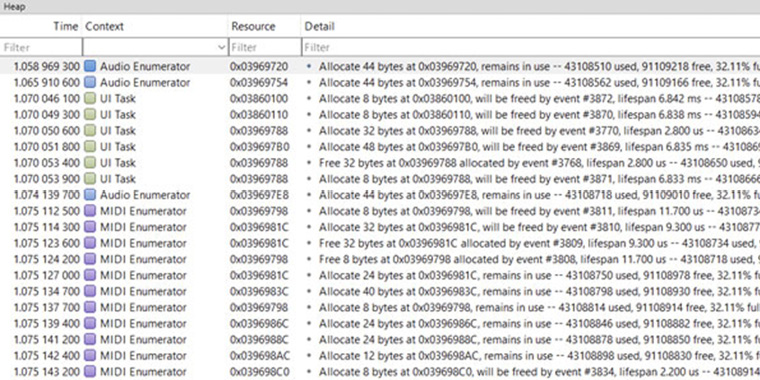
Task: Click the Detail filter input field
Action: (531, 48)
